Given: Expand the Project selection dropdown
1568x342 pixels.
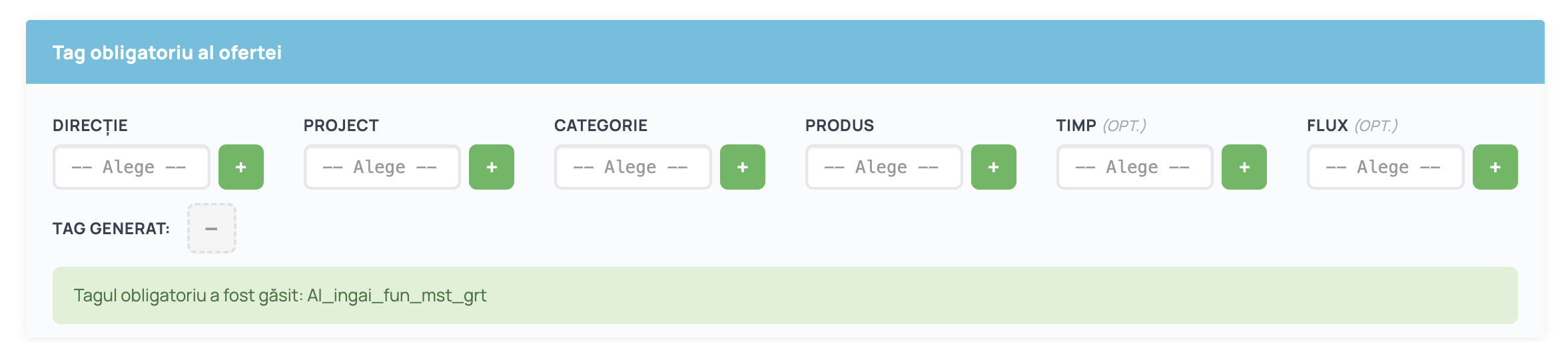Looking at the screenshot, I should tap(382, 167).
